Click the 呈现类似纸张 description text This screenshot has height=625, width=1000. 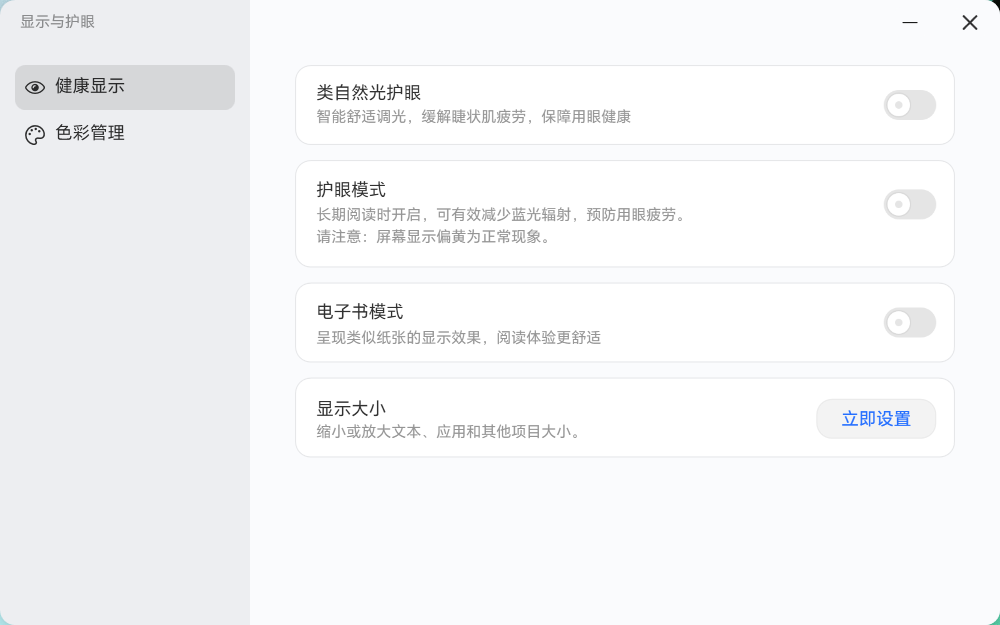pos(459,338)
